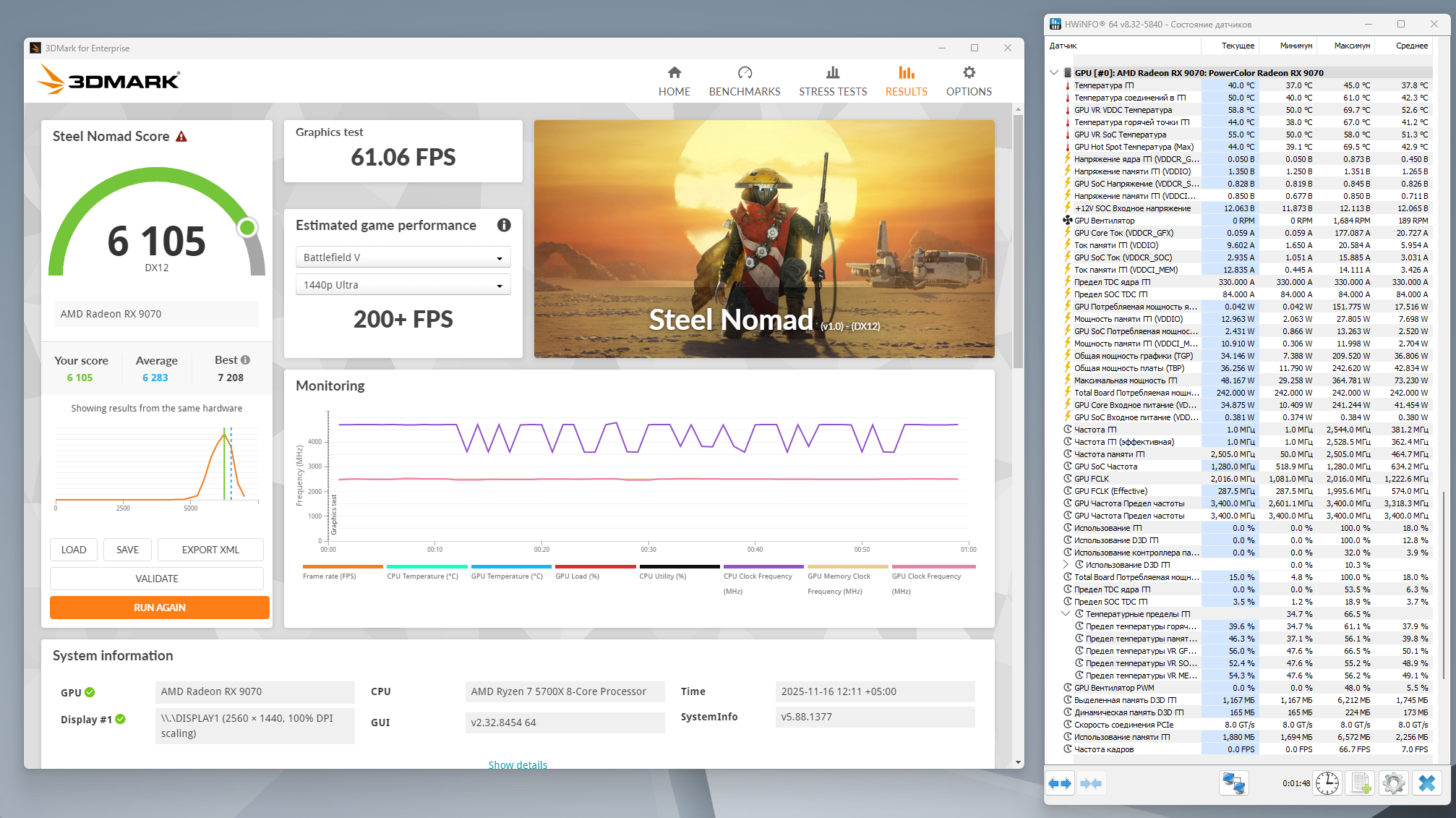Toggle GPU Load (%) legend series

click(577, 576)
